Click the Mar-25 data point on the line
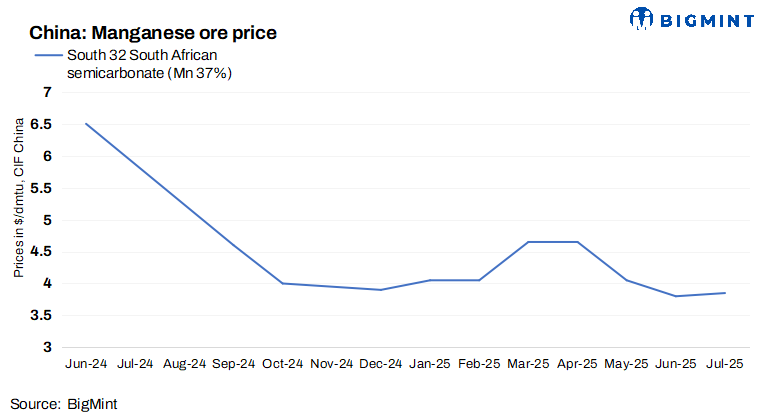 [528, 242]
